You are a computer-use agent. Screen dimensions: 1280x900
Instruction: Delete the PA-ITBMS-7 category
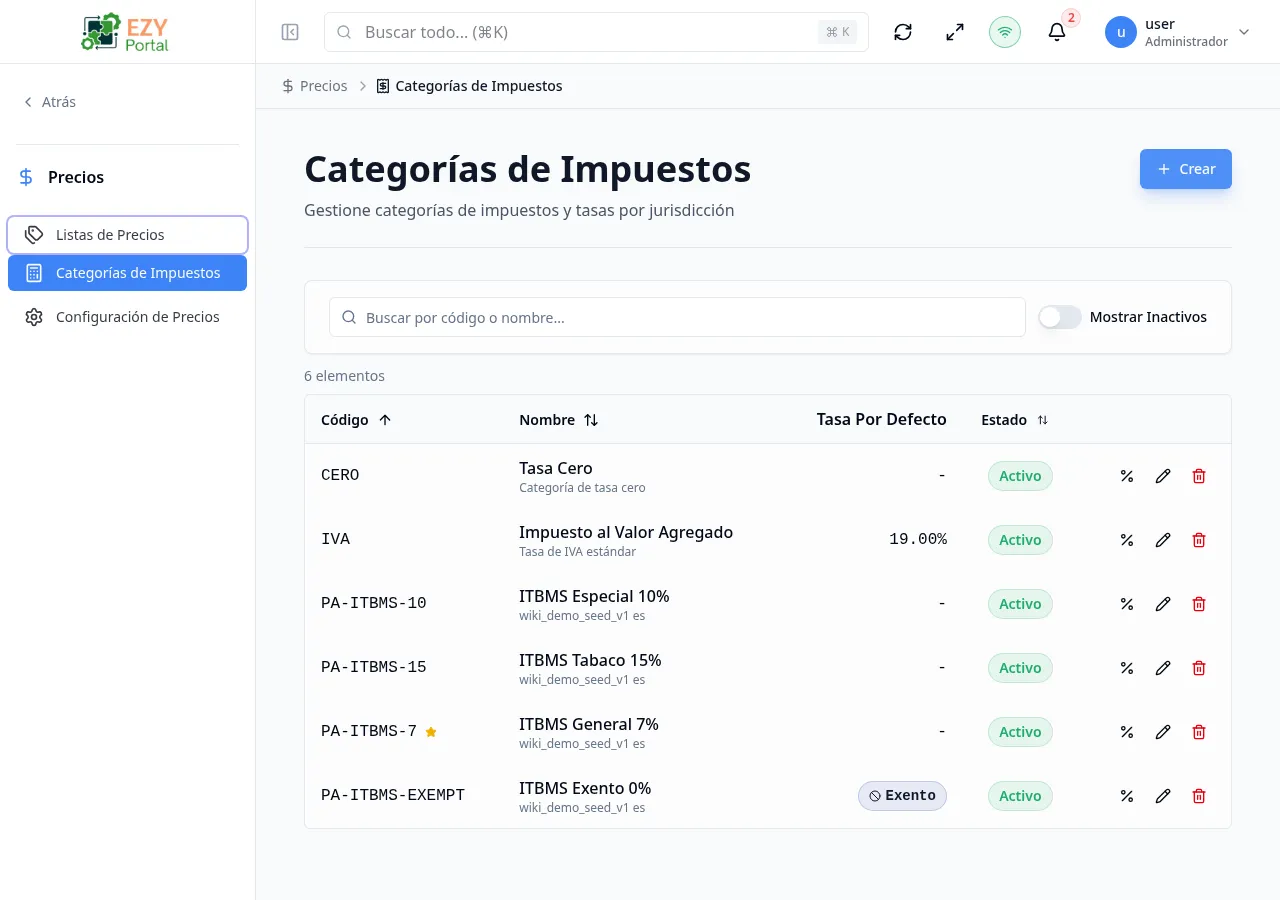pos(1199,732)
